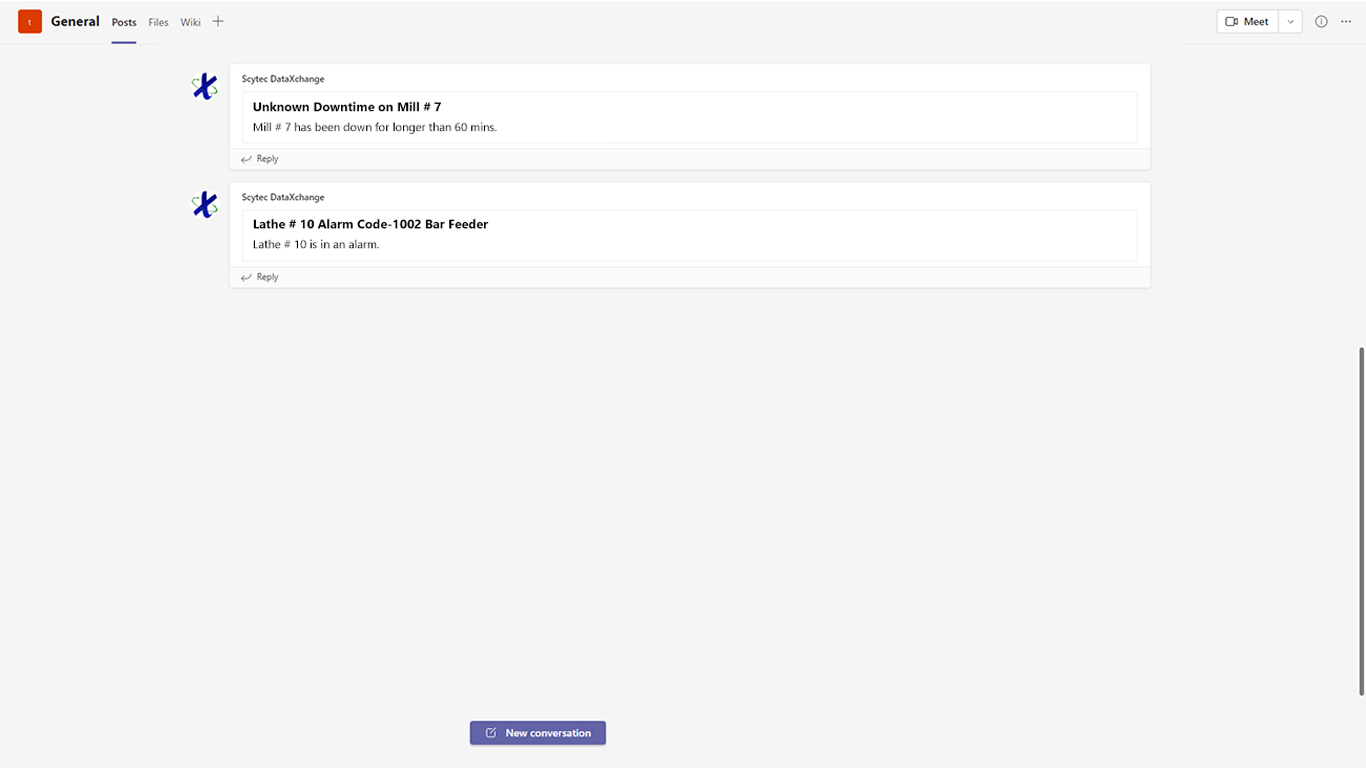The width and height of the screenshot is (1366, 768).
Task: Reply to the Mill # 7 downtime post
Action: click(261, 159)
